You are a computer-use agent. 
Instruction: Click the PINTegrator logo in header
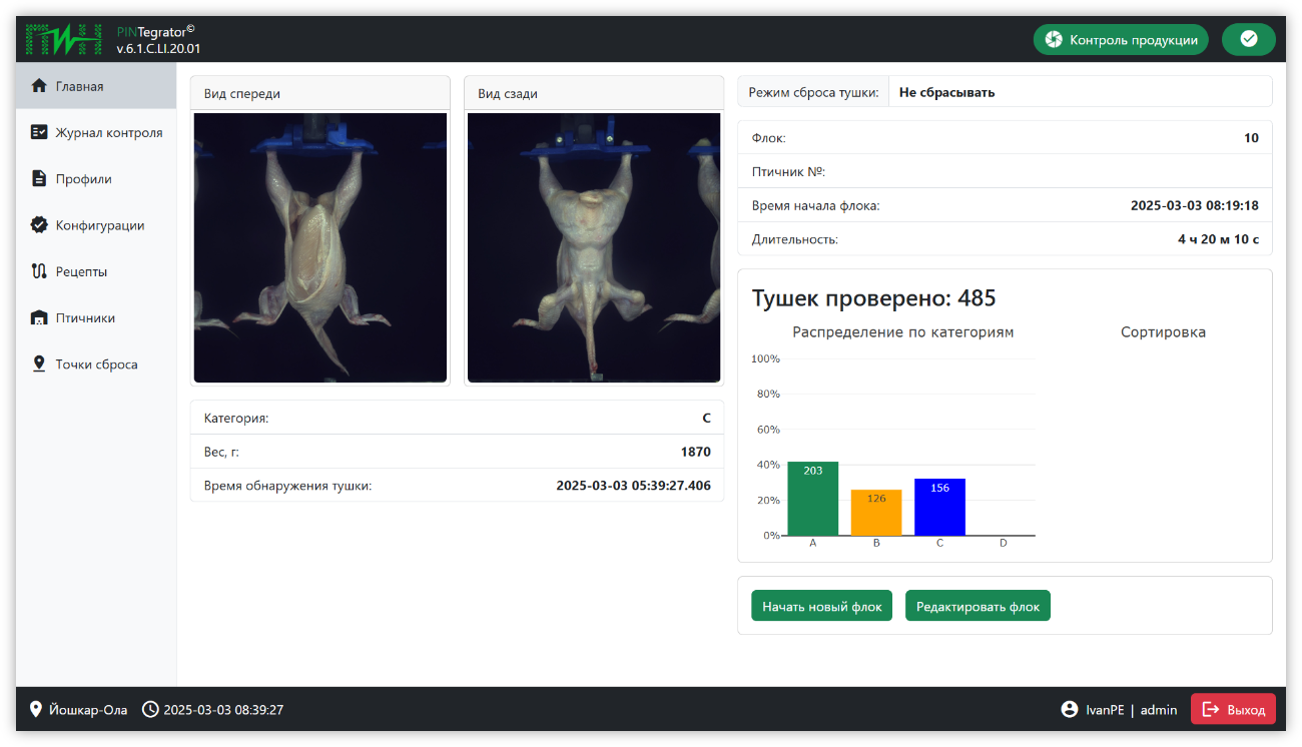(x=64, y=39)
